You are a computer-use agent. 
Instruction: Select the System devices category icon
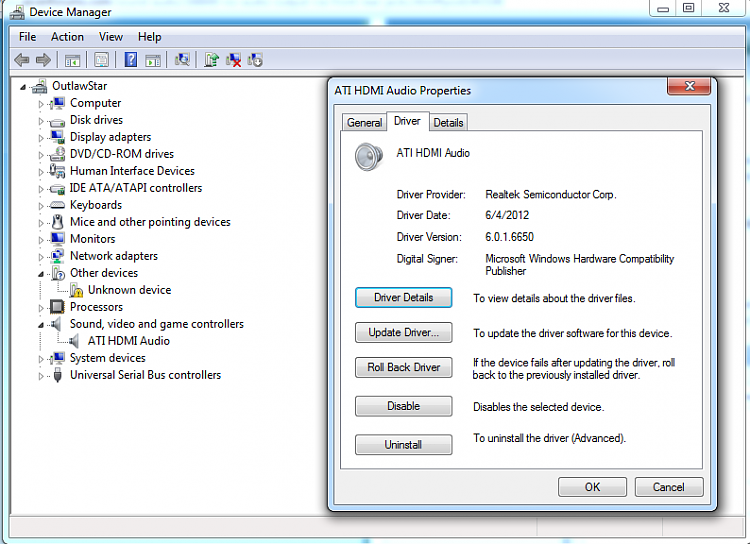coord(58,358)
